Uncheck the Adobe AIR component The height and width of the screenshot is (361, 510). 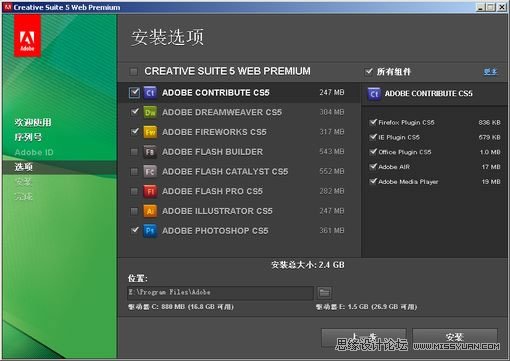coord(373,167)
